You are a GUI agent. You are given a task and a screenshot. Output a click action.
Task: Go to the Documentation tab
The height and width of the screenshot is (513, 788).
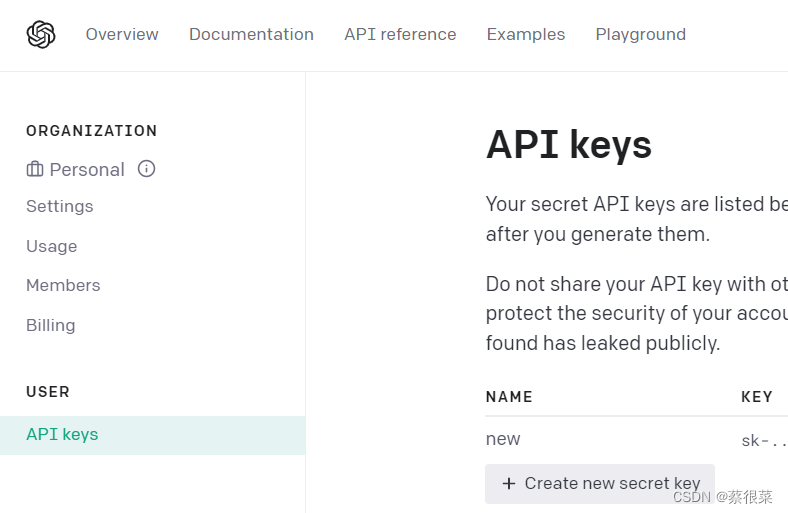(x=251, y=35)
